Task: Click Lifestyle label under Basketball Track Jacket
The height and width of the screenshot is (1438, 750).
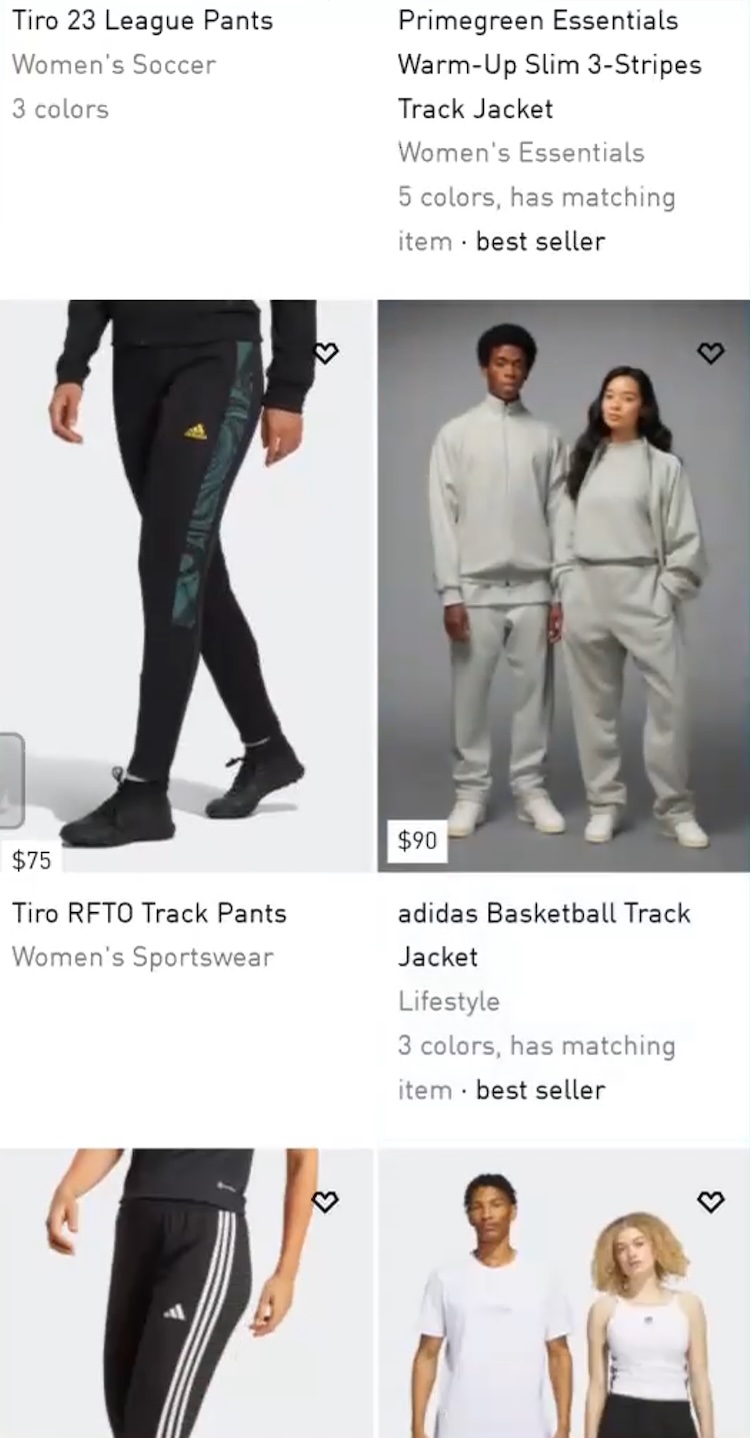Action: point(448,1001)
